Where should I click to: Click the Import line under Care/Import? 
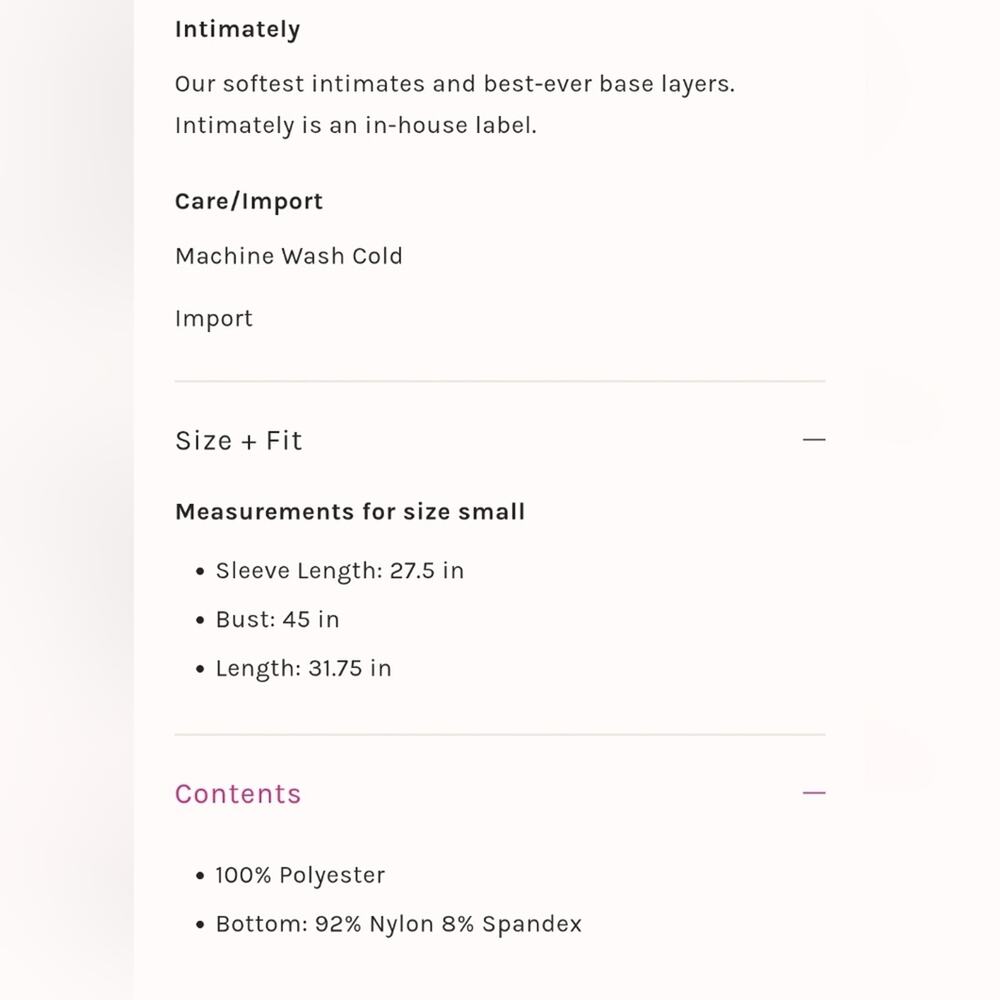(x=214, y=318)
